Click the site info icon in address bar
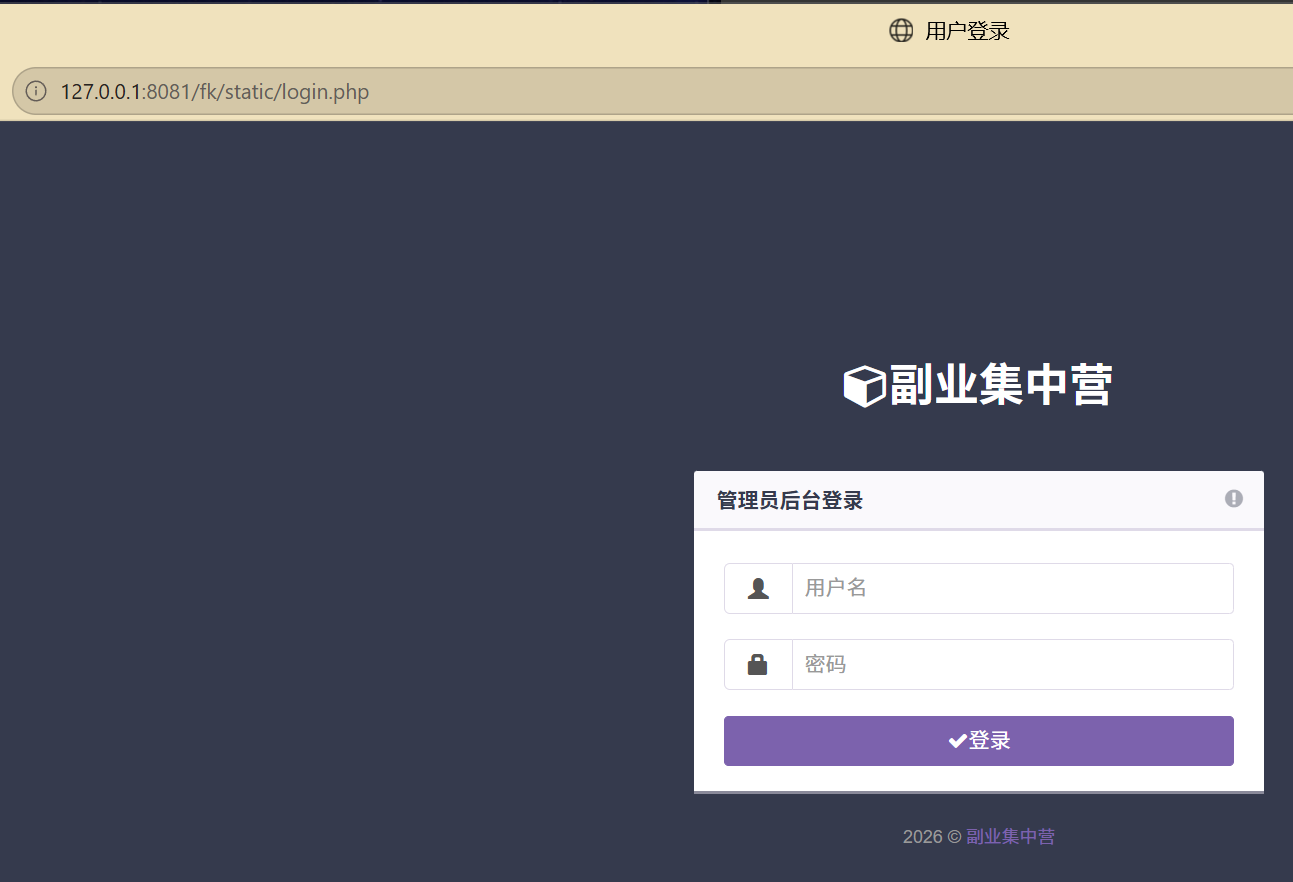Image resolution: width=1293 pixels, height=882 pixels. [36, 92]
